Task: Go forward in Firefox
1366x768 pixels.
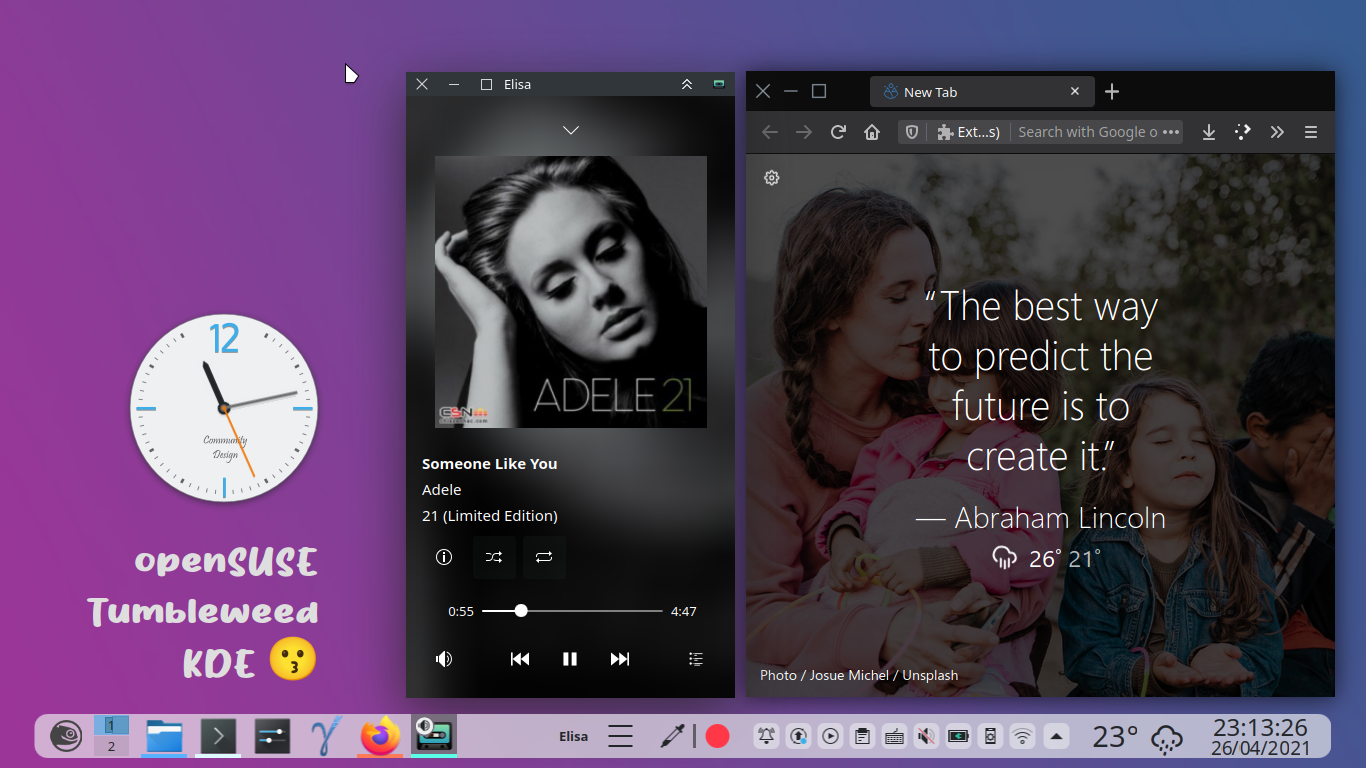Action: [804, 132]
